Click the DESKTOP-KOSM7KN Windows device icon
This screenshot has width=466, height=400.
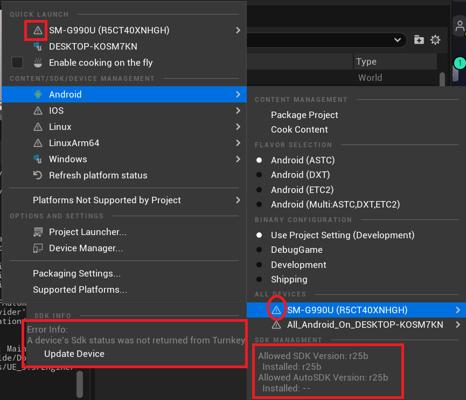point(38,47)
